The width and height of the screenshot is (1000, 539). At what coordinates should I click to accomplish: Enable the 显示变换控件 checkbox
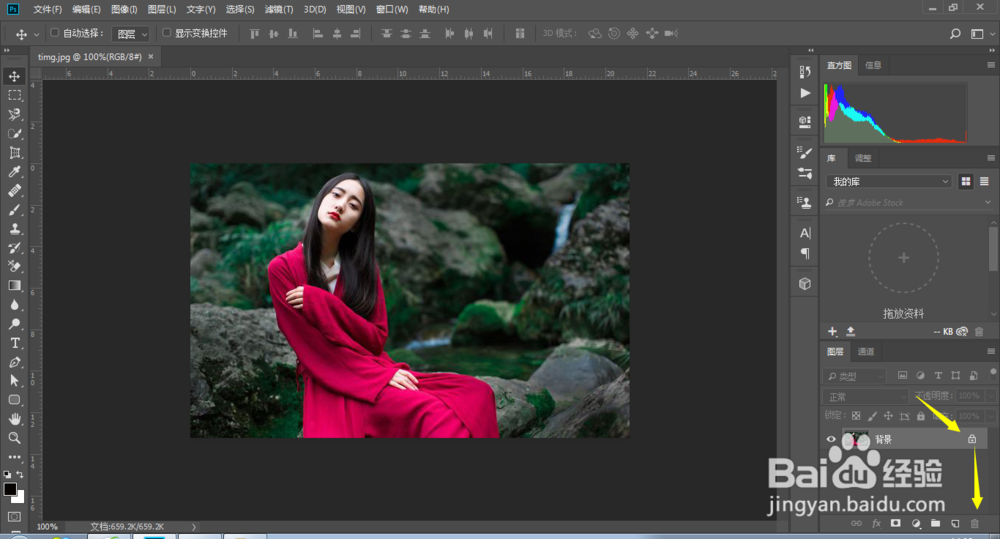[x=166, y=33]
